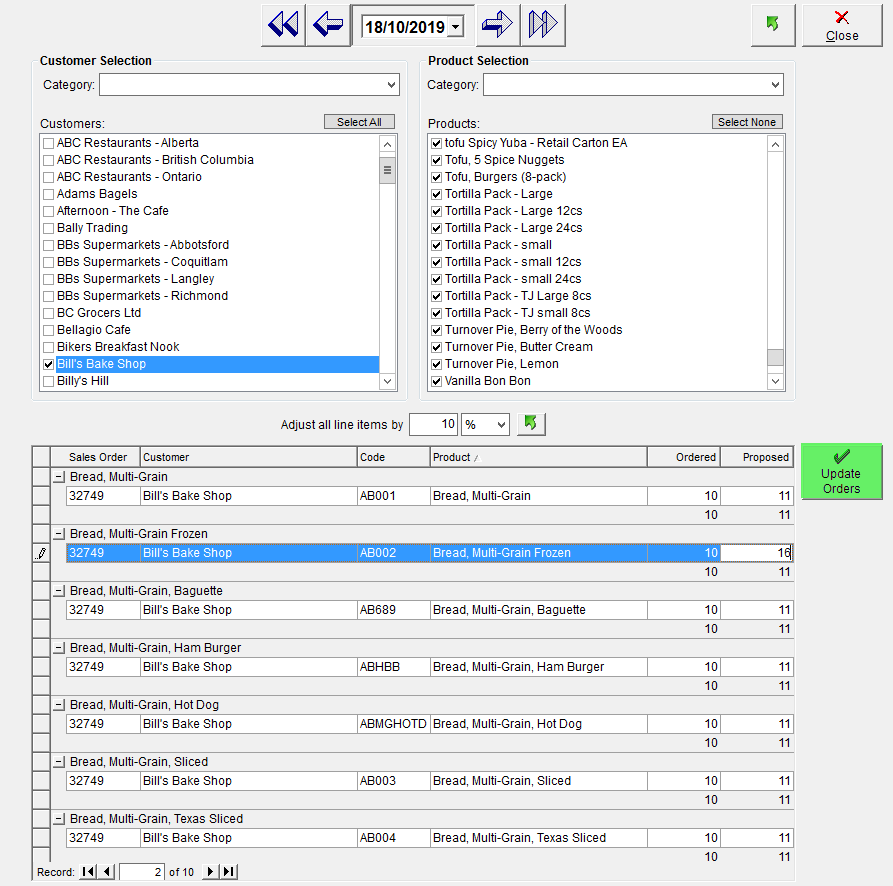This screenshot has height=886, width=893.
Task: Go to next record in navigator
Action: (x=211, y=872)
